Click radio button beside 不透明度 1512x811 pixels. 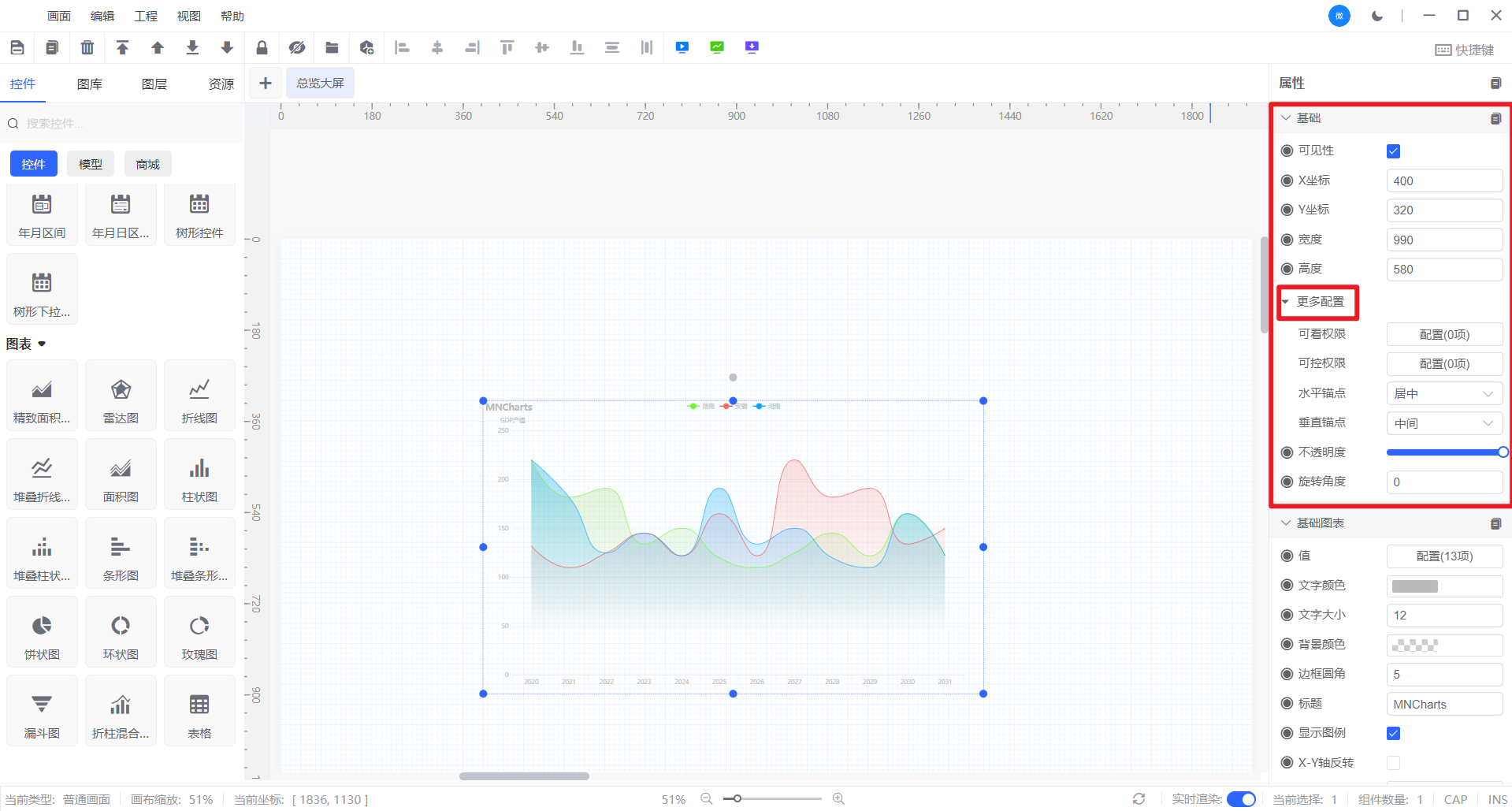1287,452
